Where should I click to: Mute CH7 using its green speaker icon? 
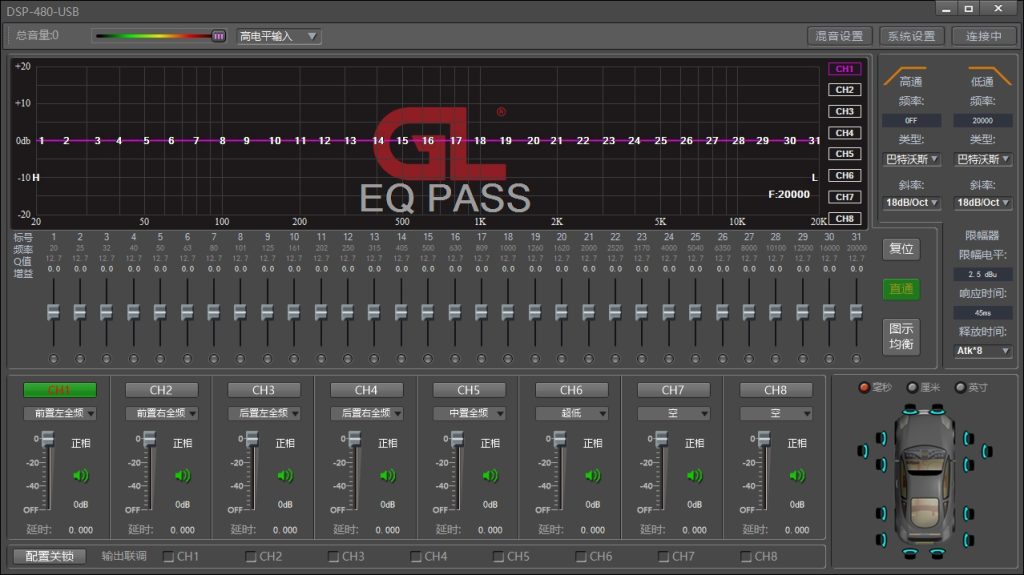point(694,476)
